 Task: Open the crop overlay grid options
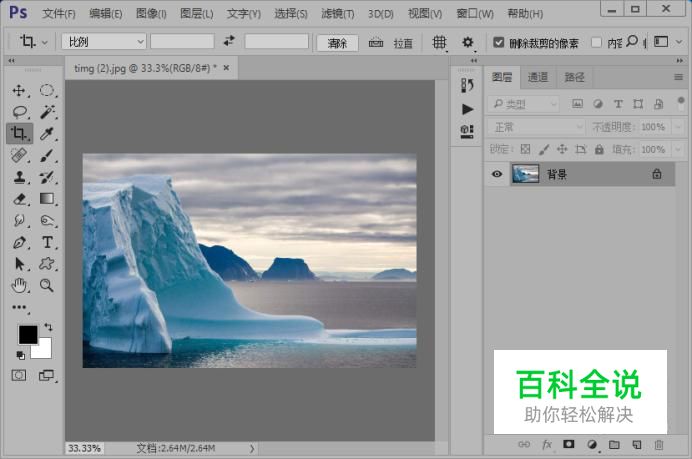[x=439, y=43]
